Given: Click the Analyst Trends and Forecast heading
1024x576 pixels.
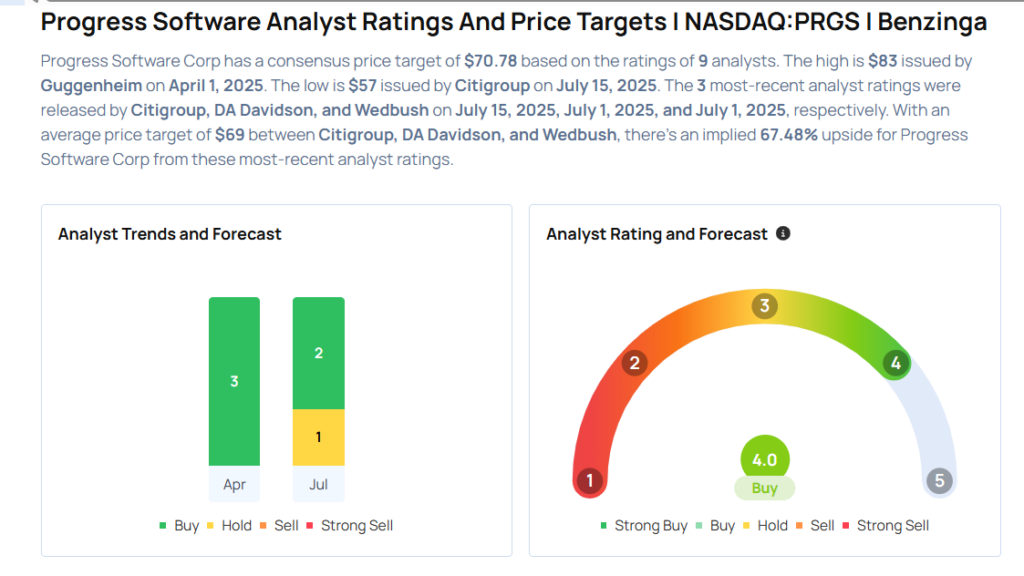Looking at the screenshot, I should [170, 234].
